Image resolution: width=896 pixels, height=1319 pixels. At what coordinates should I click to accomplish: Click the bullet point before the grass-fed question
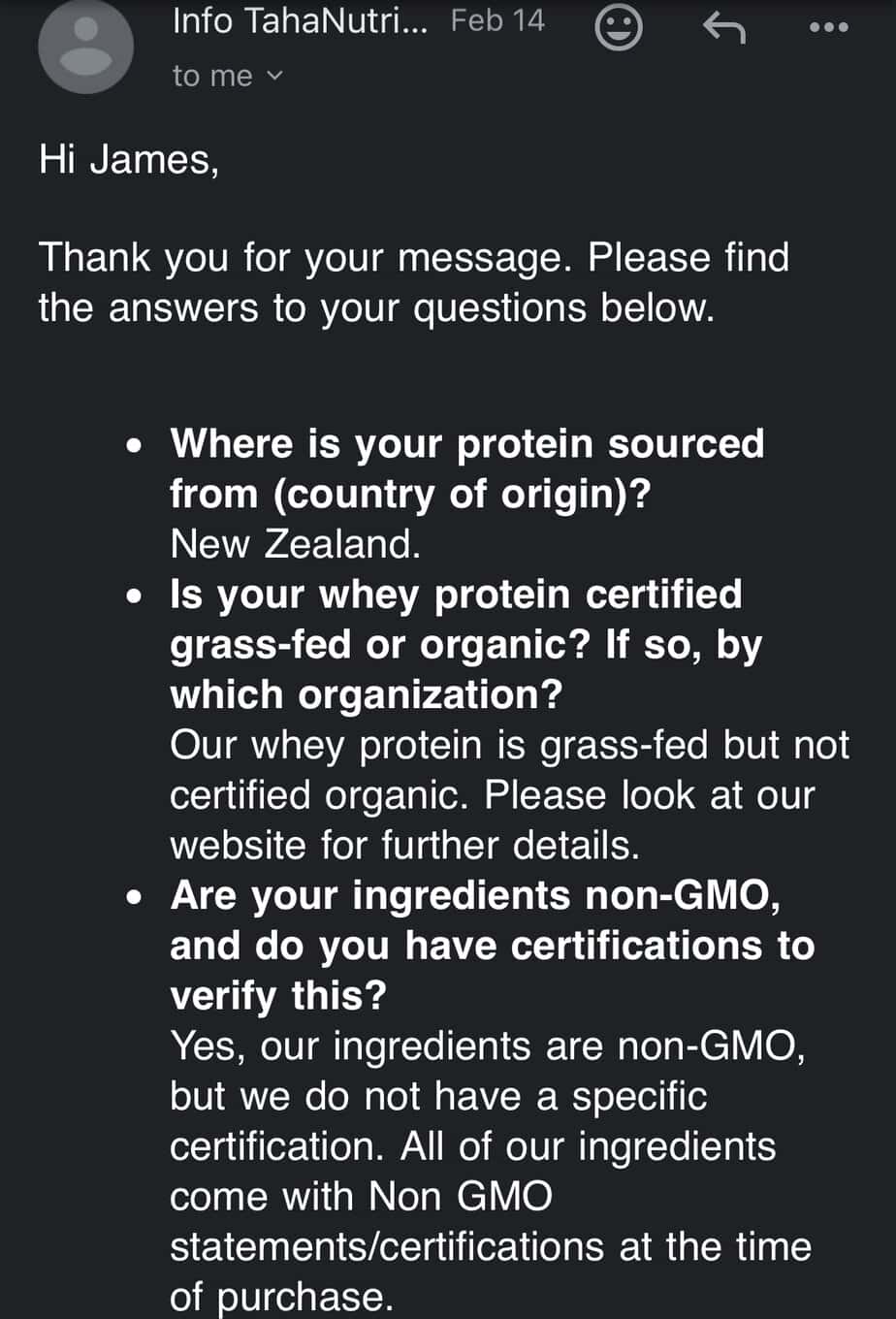tap(139, 595)
